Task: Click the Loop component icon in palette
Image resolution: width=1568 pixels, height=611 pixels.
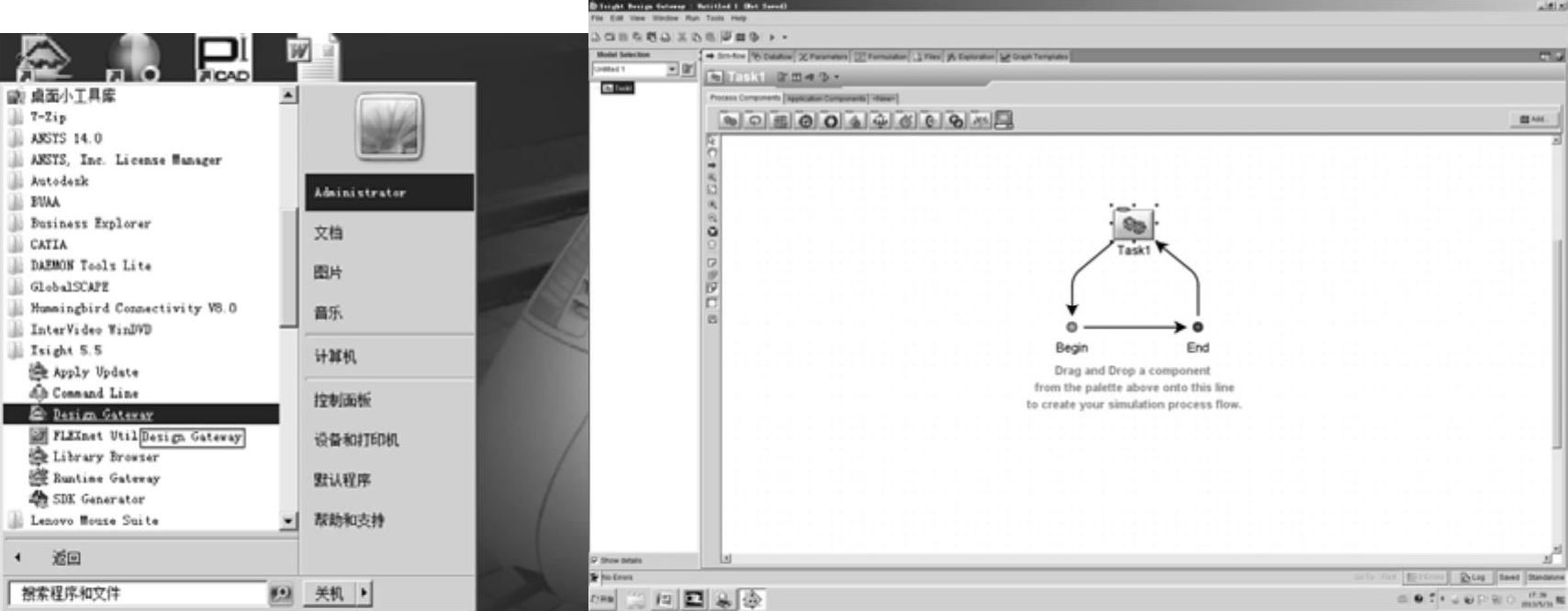Action: [755, 120]
